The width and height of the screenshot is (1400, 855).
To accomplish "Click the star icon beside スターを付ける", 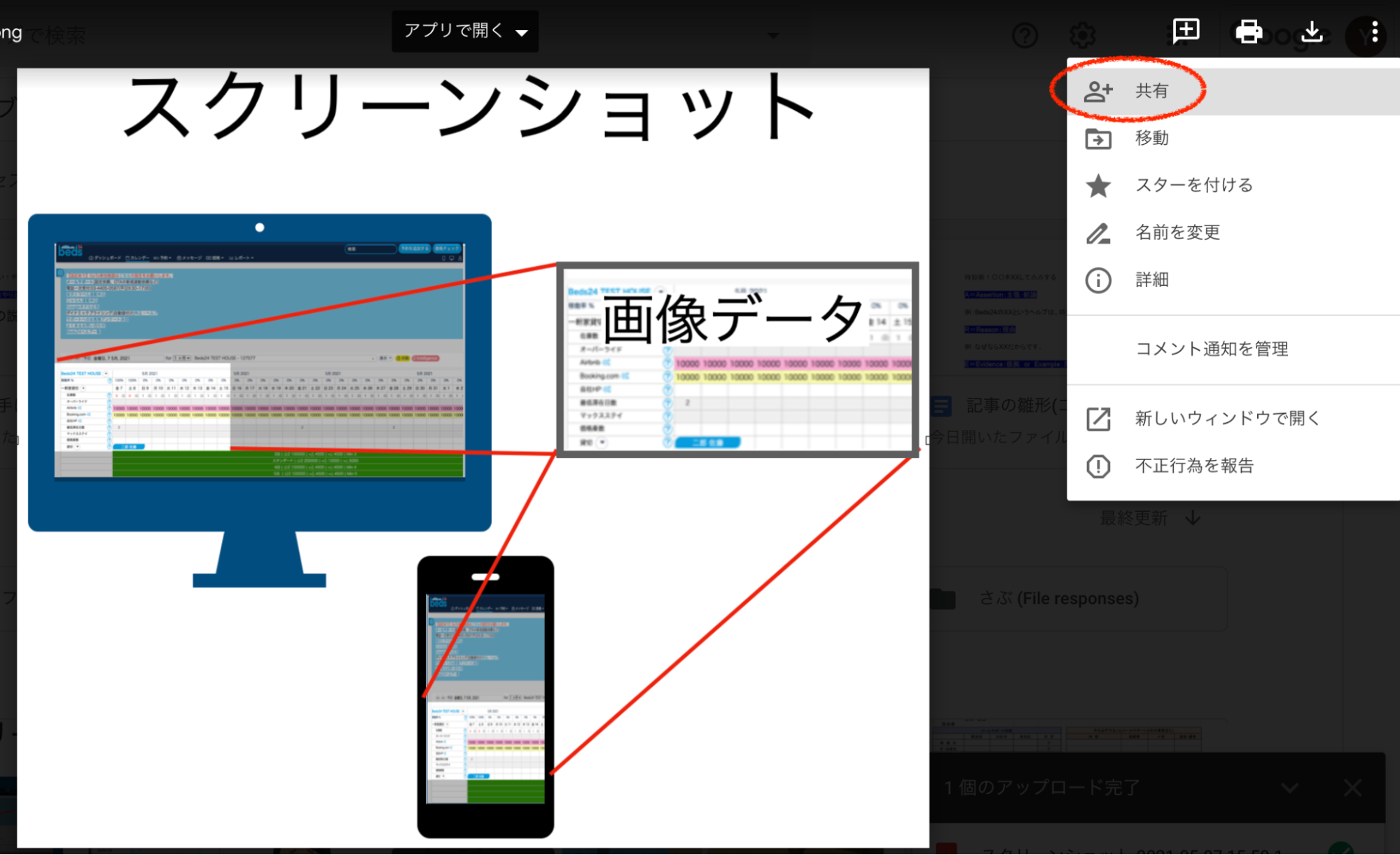I will [x=1098, y=186].
